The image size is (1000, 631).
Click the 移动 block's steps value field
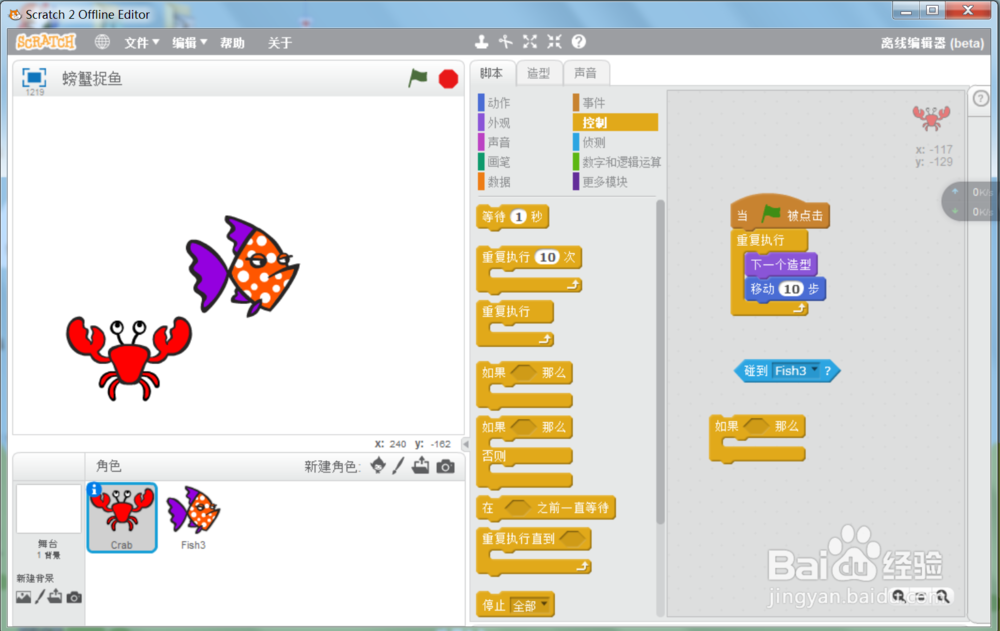click(791, 289)
